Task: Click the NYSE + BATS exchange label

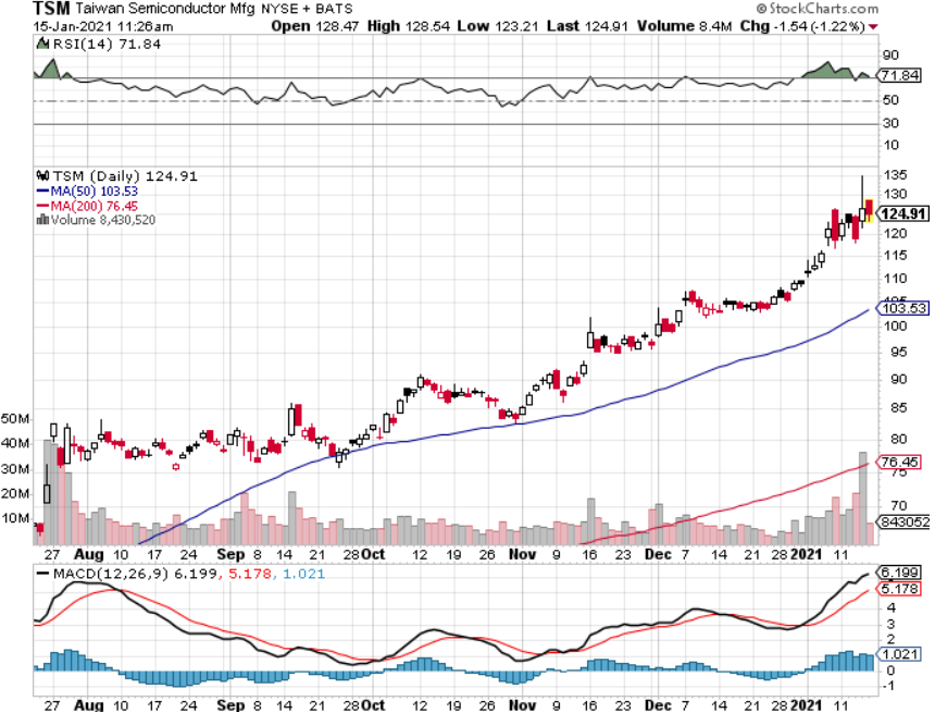Action: coord(307,10)
